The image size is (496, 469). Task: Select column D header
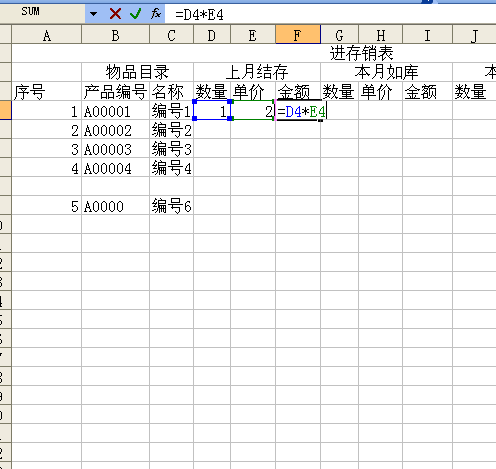pyautogui.click(x=212, y=35)
